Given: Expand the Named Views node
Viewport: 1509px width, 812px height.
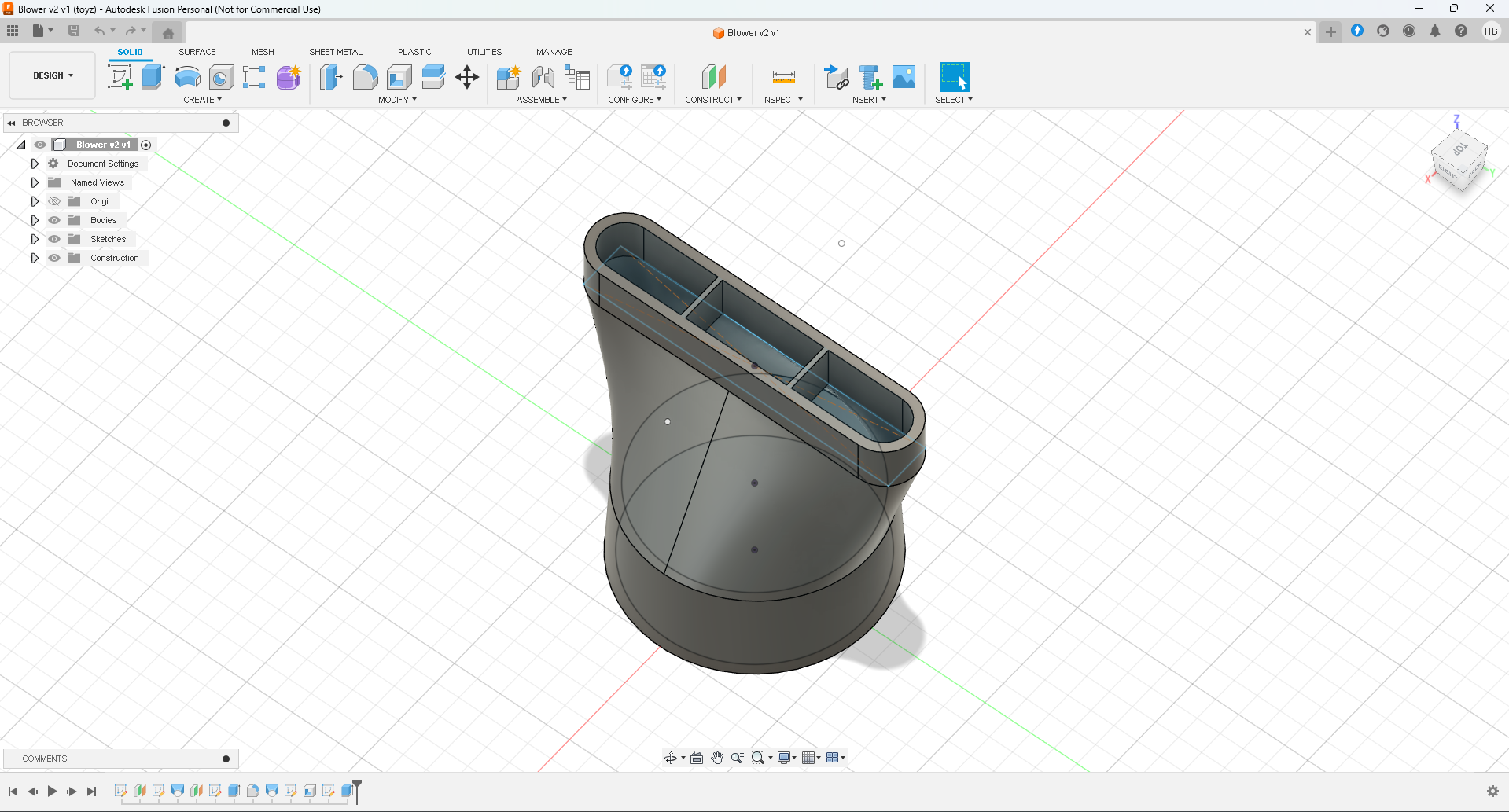Looking at the screenshot, I should pyautogui.click(x=35, y=182).
